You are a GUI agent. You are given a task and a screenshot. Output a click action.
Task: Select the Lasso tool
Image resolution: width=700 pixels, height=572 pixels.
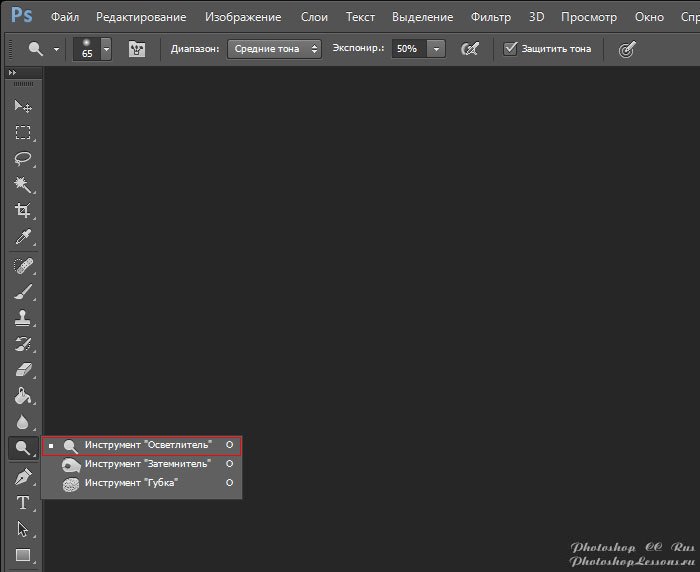22,159
